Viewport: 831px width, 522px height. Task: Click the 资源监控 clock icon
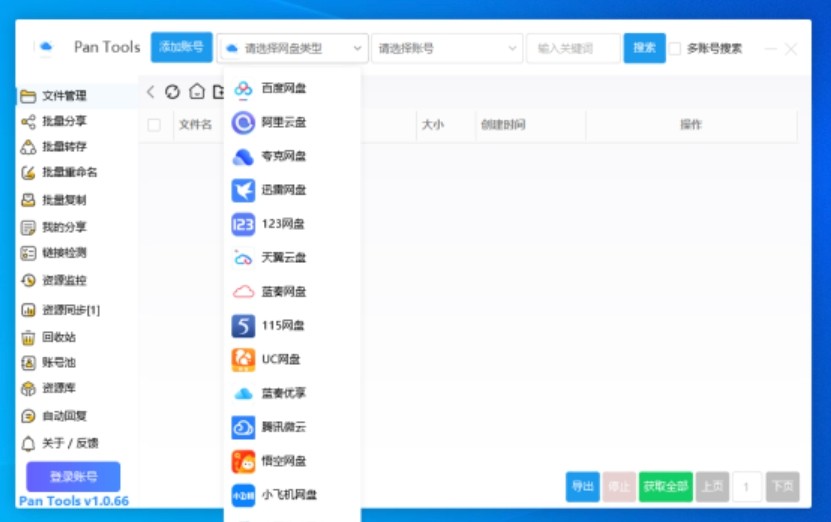28,280
